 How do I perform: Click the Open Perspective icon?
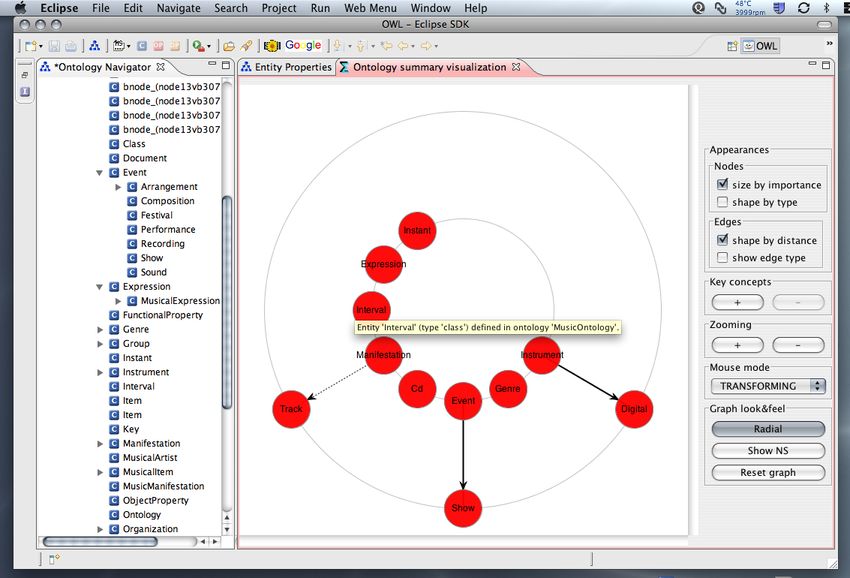pyautogui.click(x=732, y=46)
